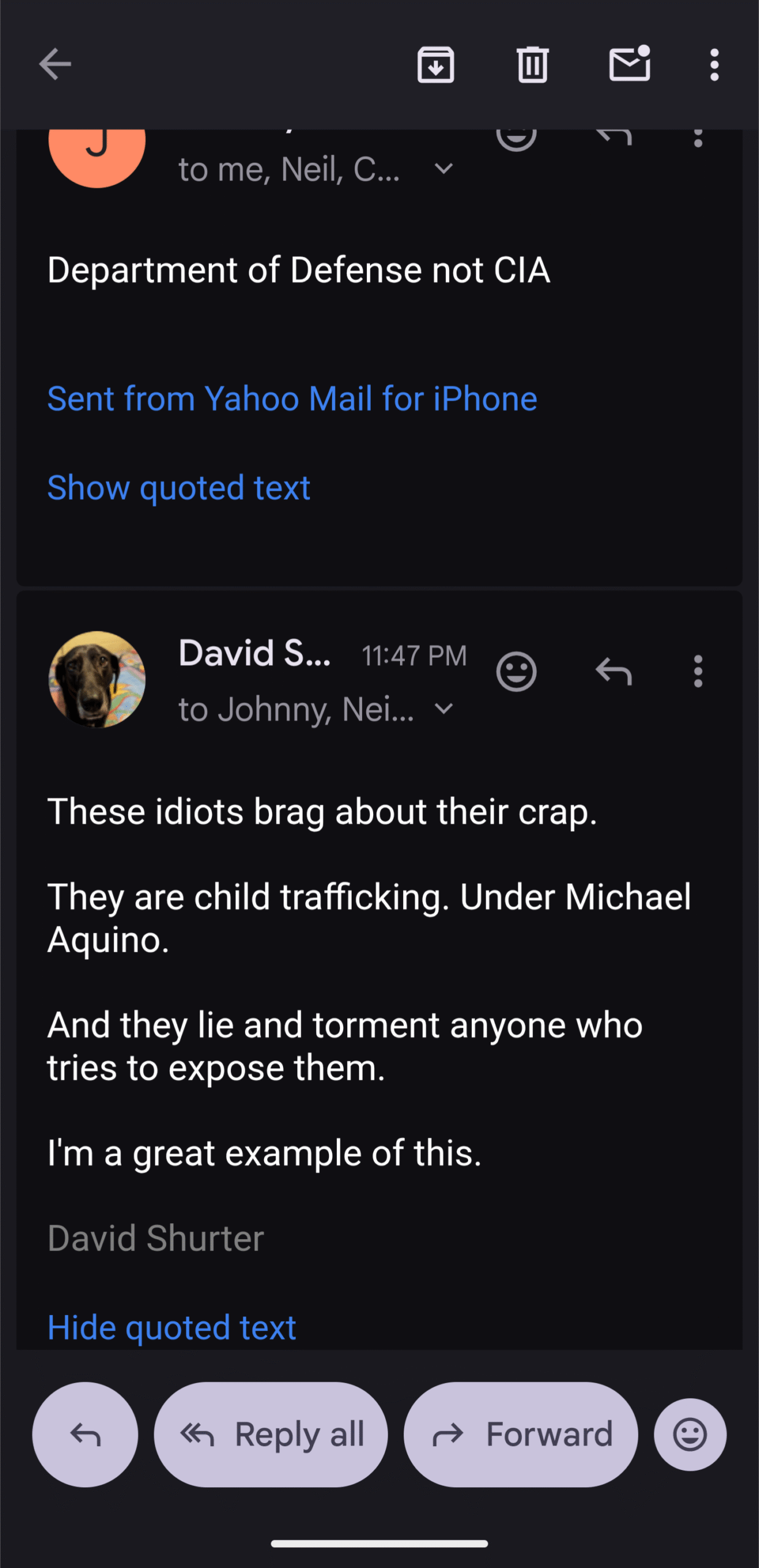Show quoted text in Johnny's message
759x1568 pixels.
[x=179, y=488]
